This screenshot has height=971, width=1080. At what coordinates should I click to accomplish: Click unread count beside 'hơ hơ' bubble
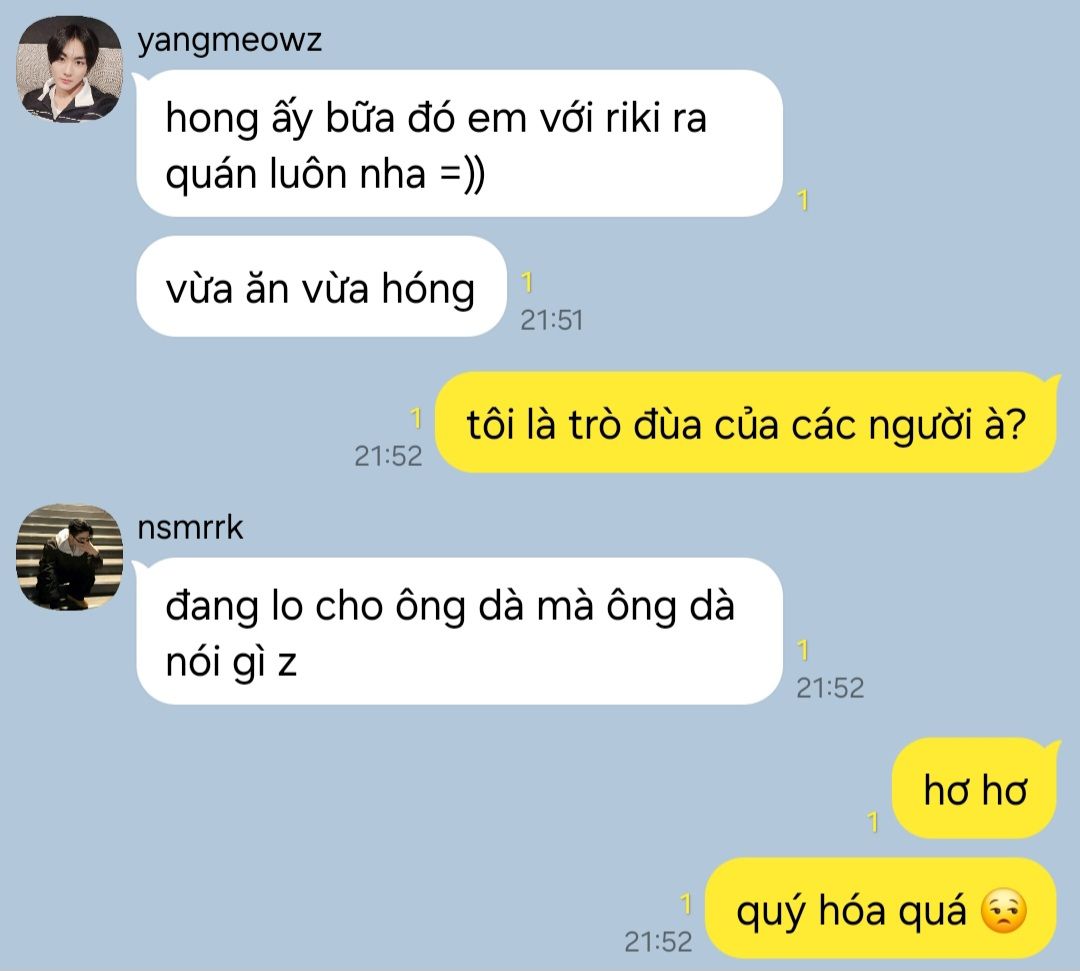pos(873,822)
